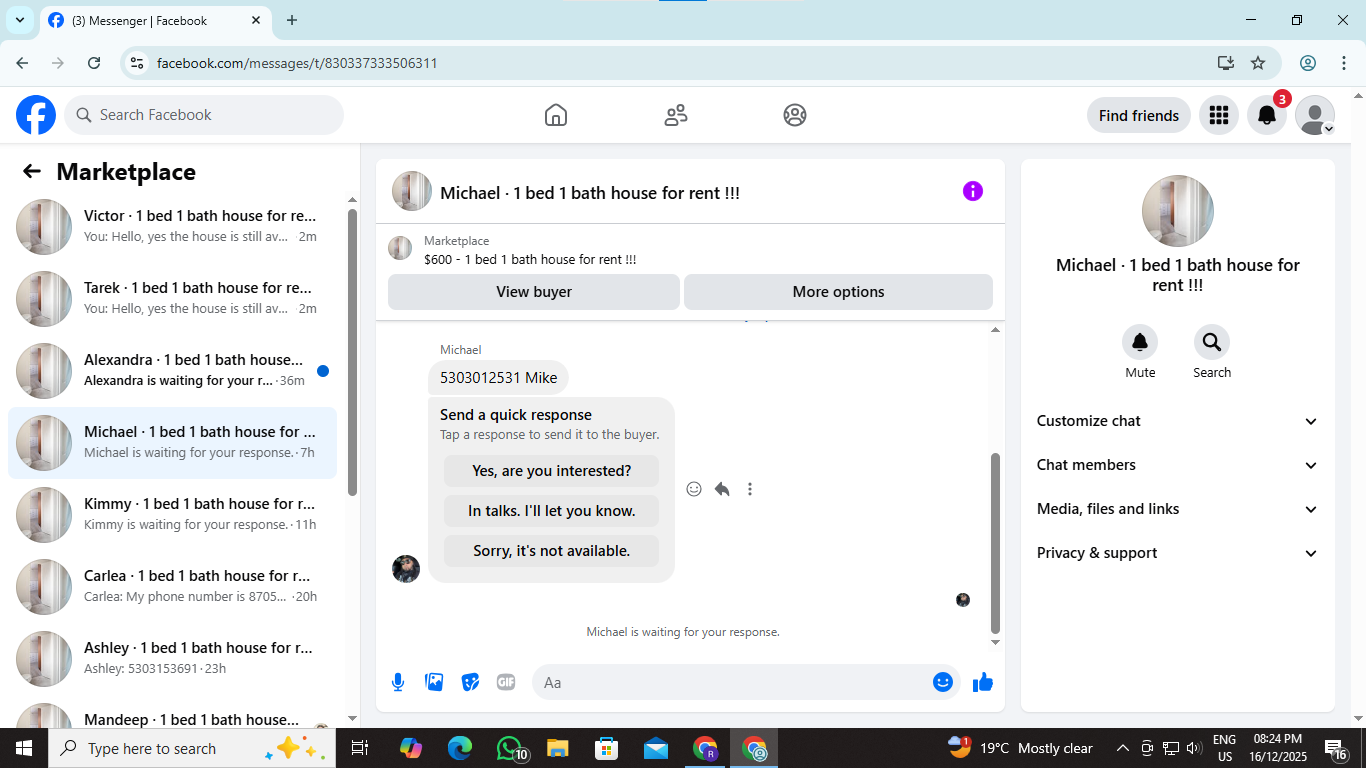This screenshot has height=768, width=1366.
Task: Open the Victor conversation
Action: [172, 227]
